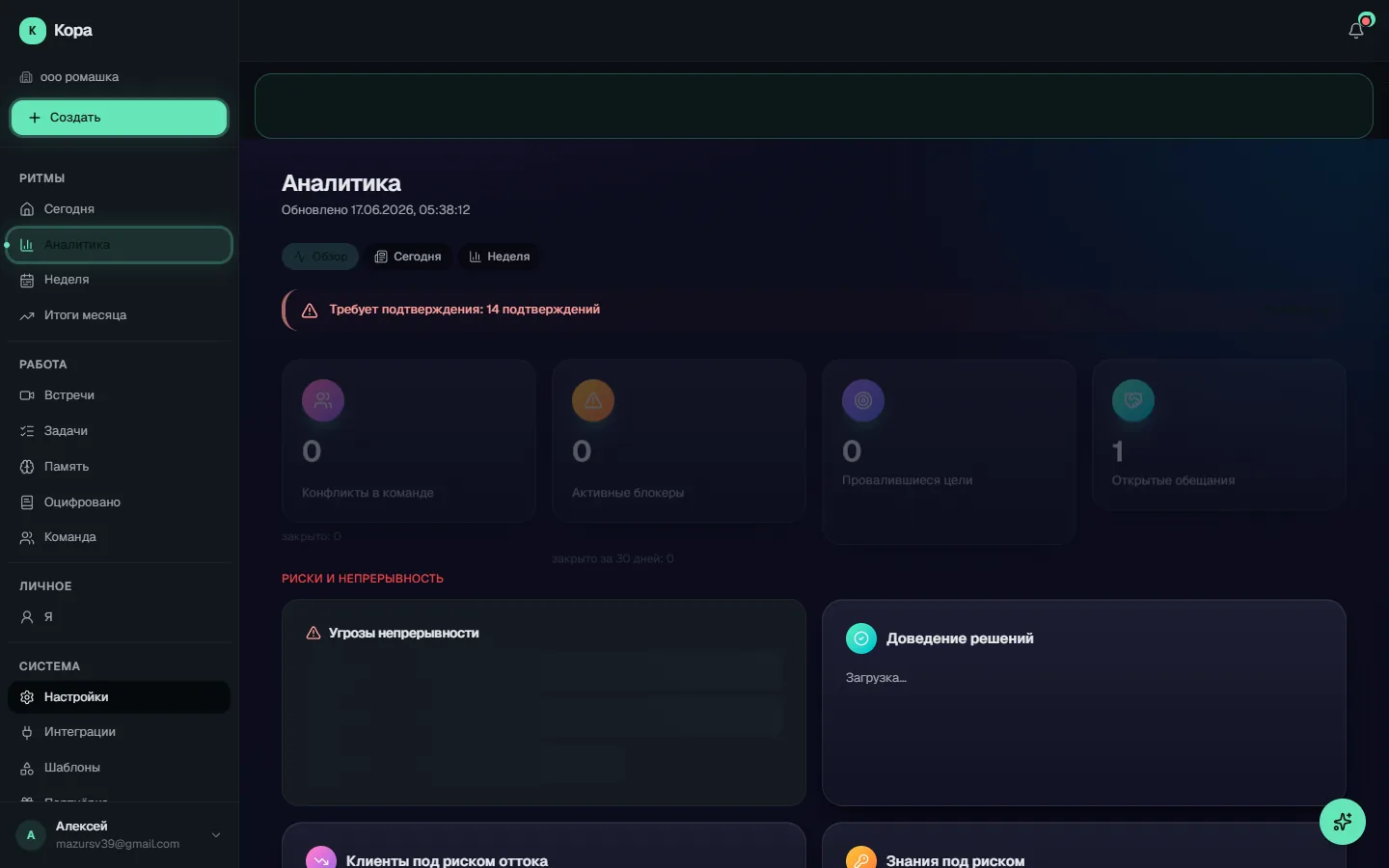Open the notifications bell icon
1389x868 pixels.
coord(1356,30)
